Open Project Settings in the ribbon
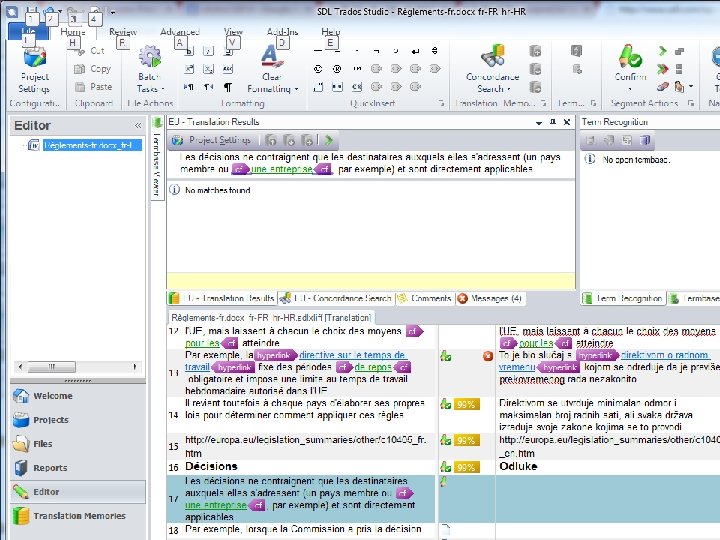The width and height of the screenshot is (720, 540). [34, 70]
